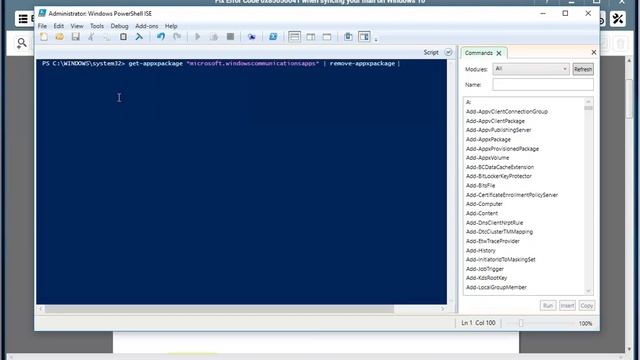Click the Insert button in Commands pane
The width and height of the screenshot is (640, 360).
coord(567,305)
